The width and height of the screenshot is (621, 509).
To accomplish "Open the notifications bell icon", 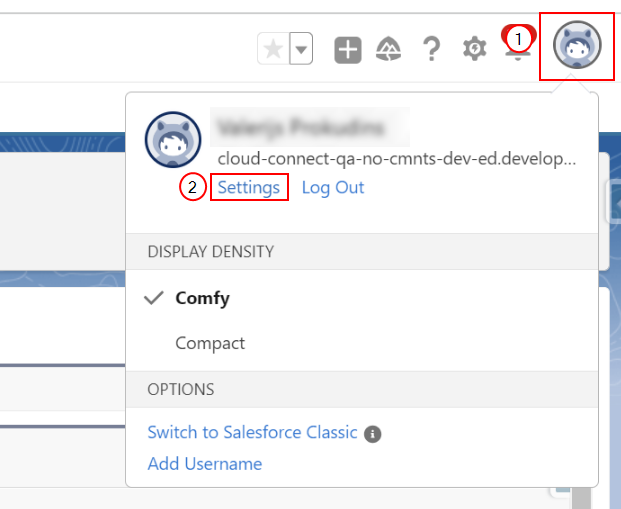I will [x=518, y=44].
